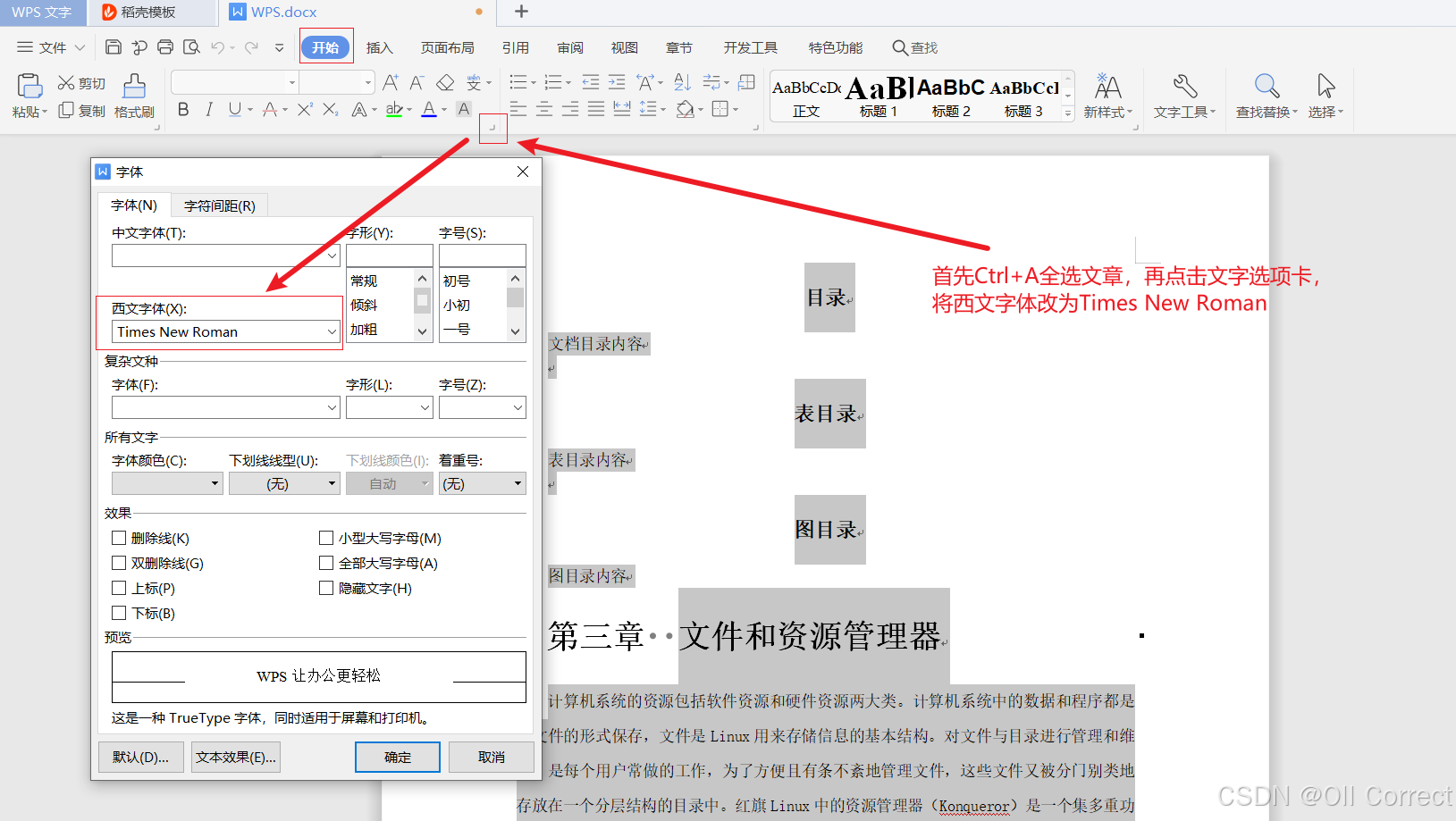This screenshot has width=1456, height=821.
Task: Toggle Italic formatting
Action: coord(209,109)
